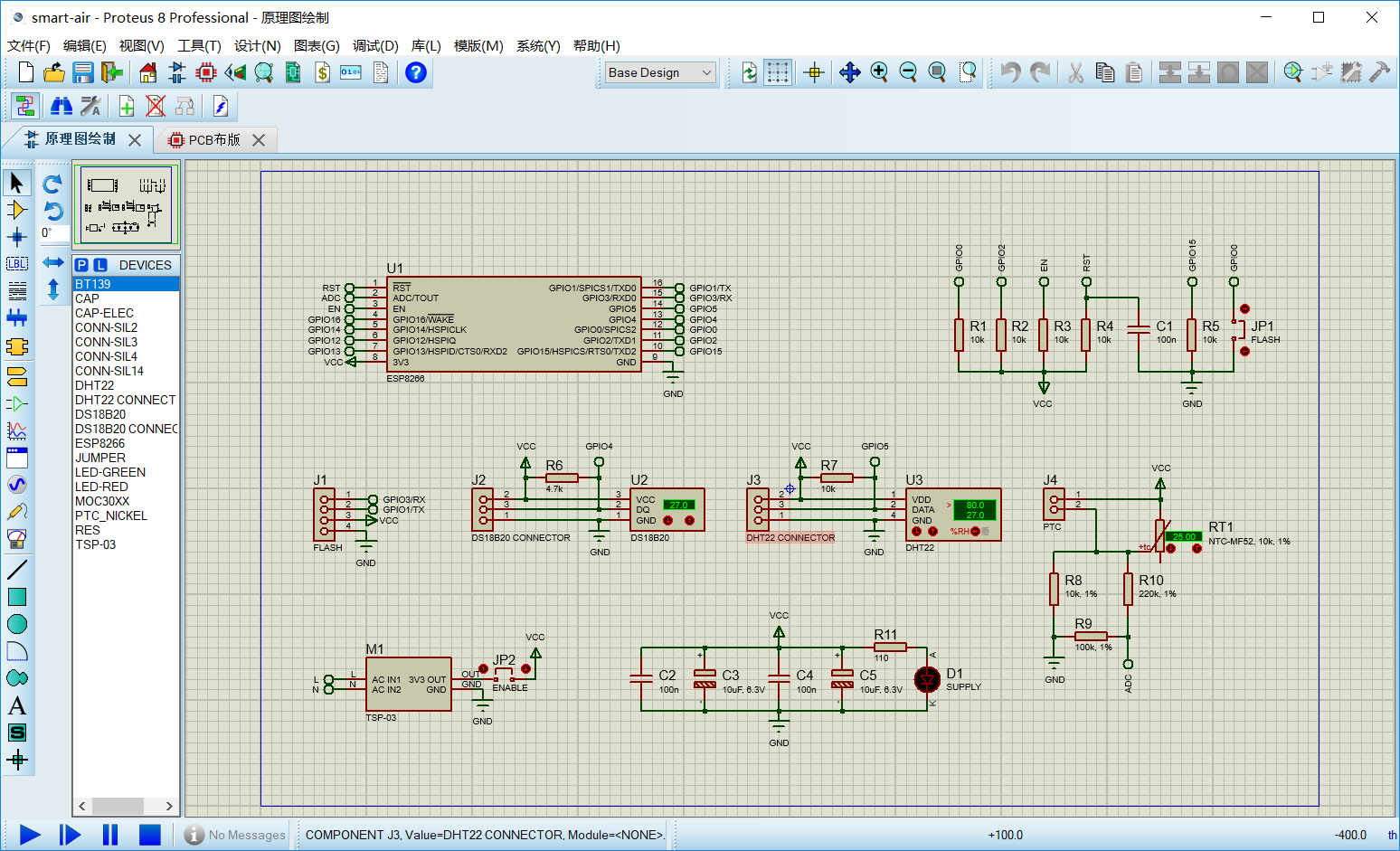
Task: Click the Redraw display icon
Action: (x=749, y=72)
